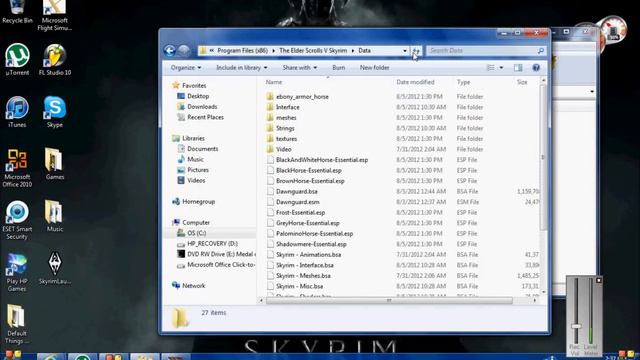Open Explorer help question mark icon

[536, 68]
